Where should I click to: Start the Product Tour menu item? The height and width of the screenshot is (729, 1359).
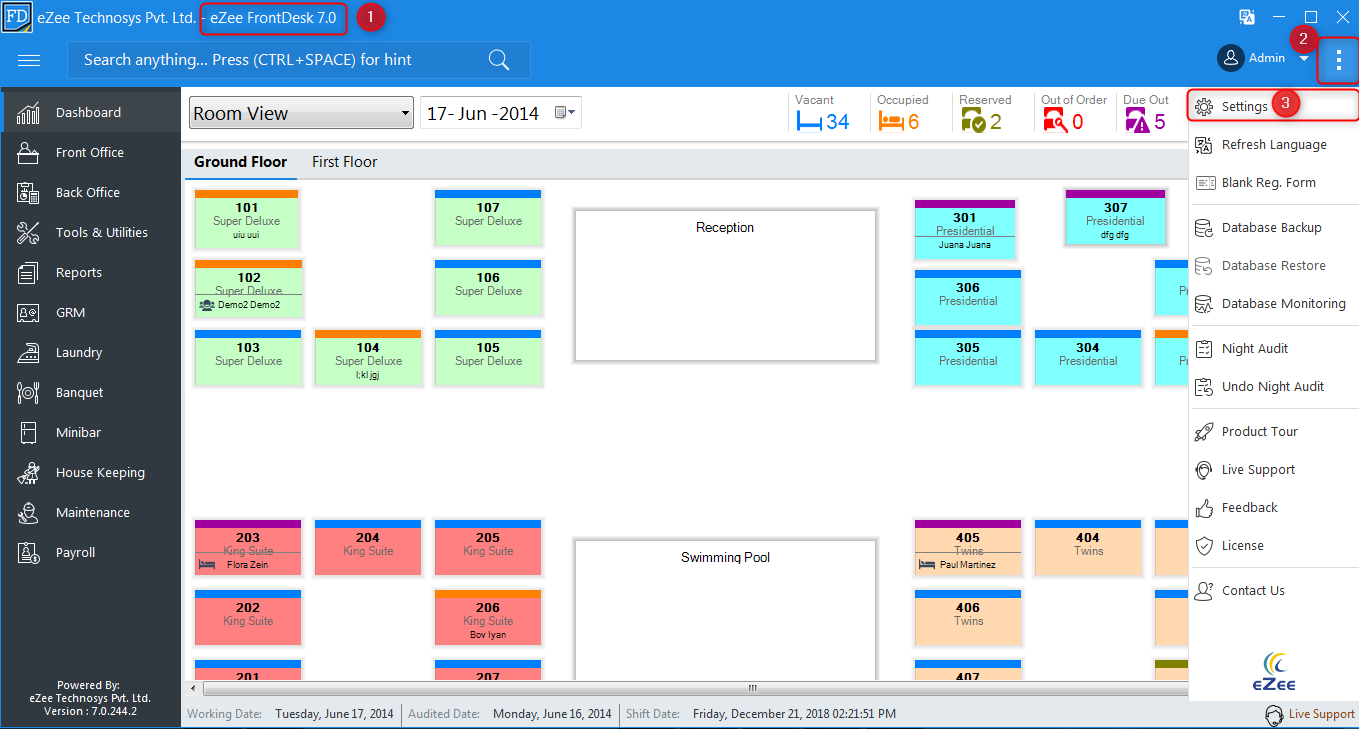(x=1274, y=432)
